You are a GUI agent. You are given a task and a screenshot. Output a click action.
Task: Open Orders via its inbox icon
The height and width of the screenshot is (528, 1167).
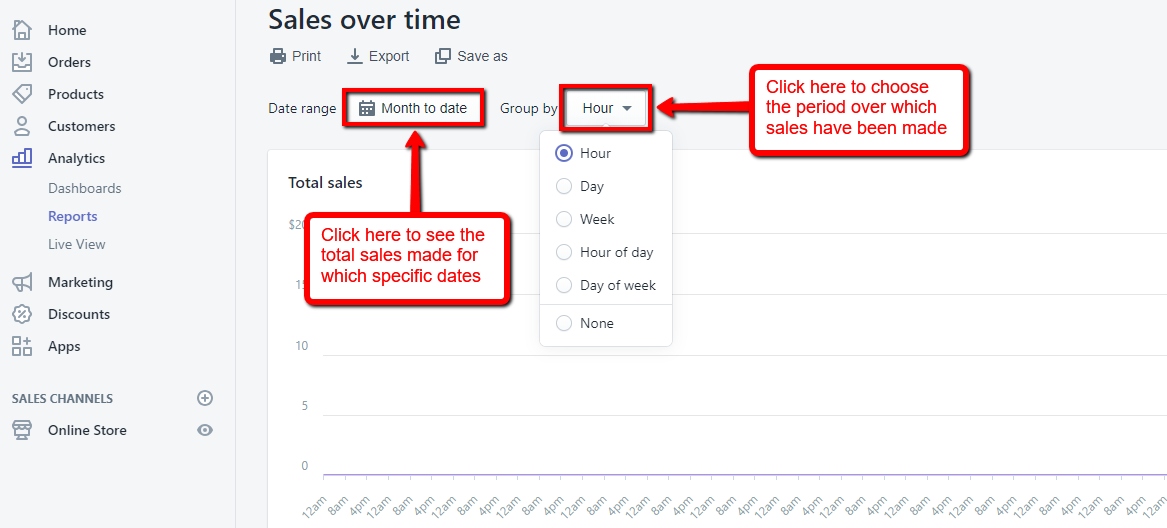(x=22, y=62)
